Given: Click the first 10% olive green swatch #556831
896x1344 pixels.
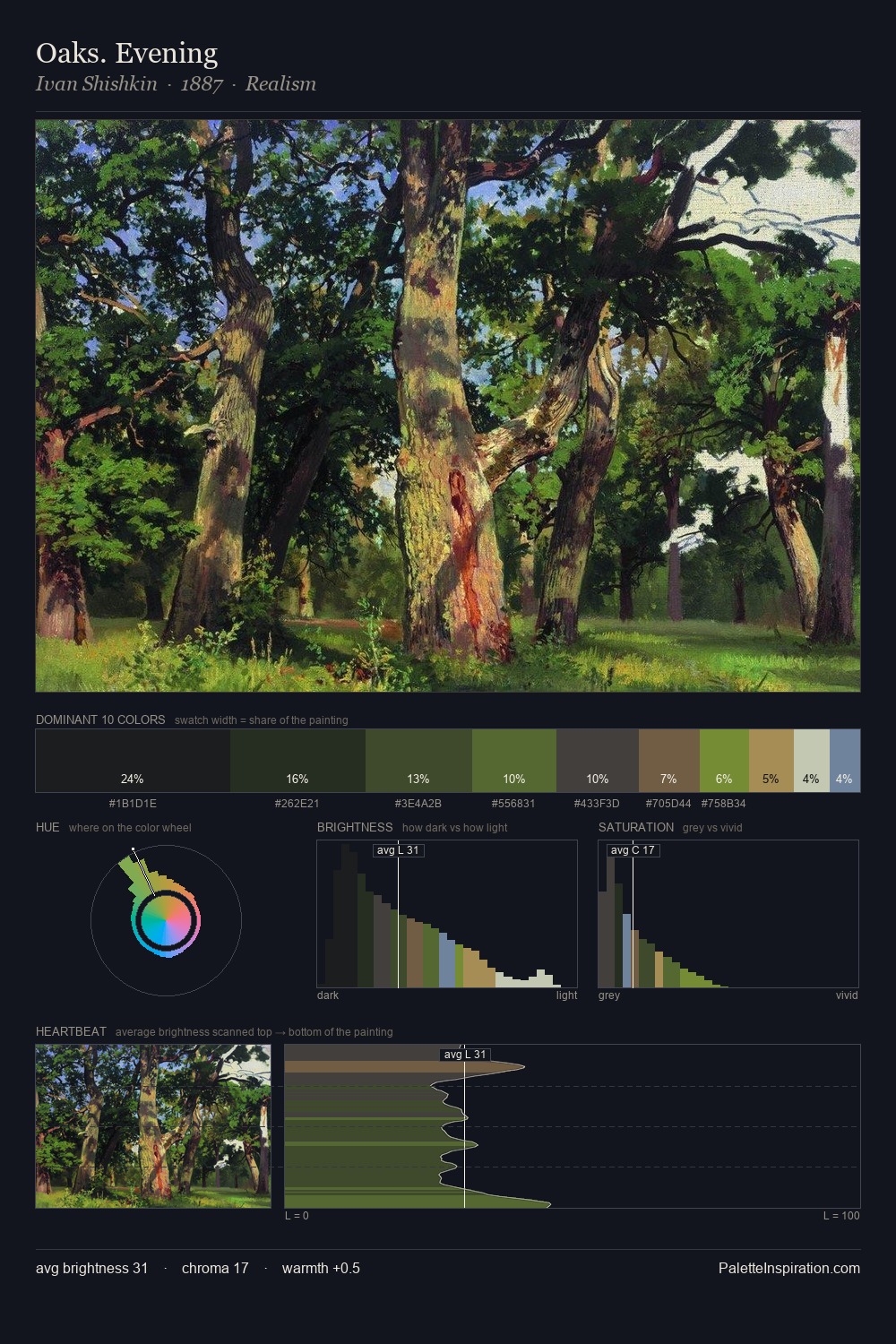Looking at the screenshot, I should [x=514, y=761].
